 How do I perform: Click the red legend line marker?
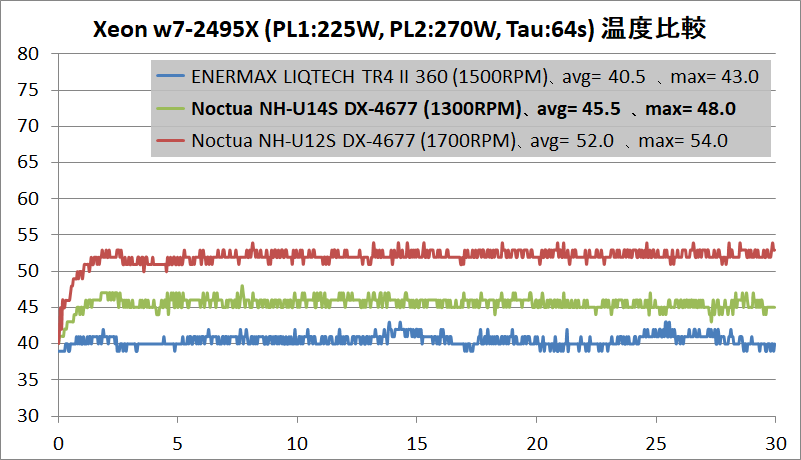(x=170, y=140)
